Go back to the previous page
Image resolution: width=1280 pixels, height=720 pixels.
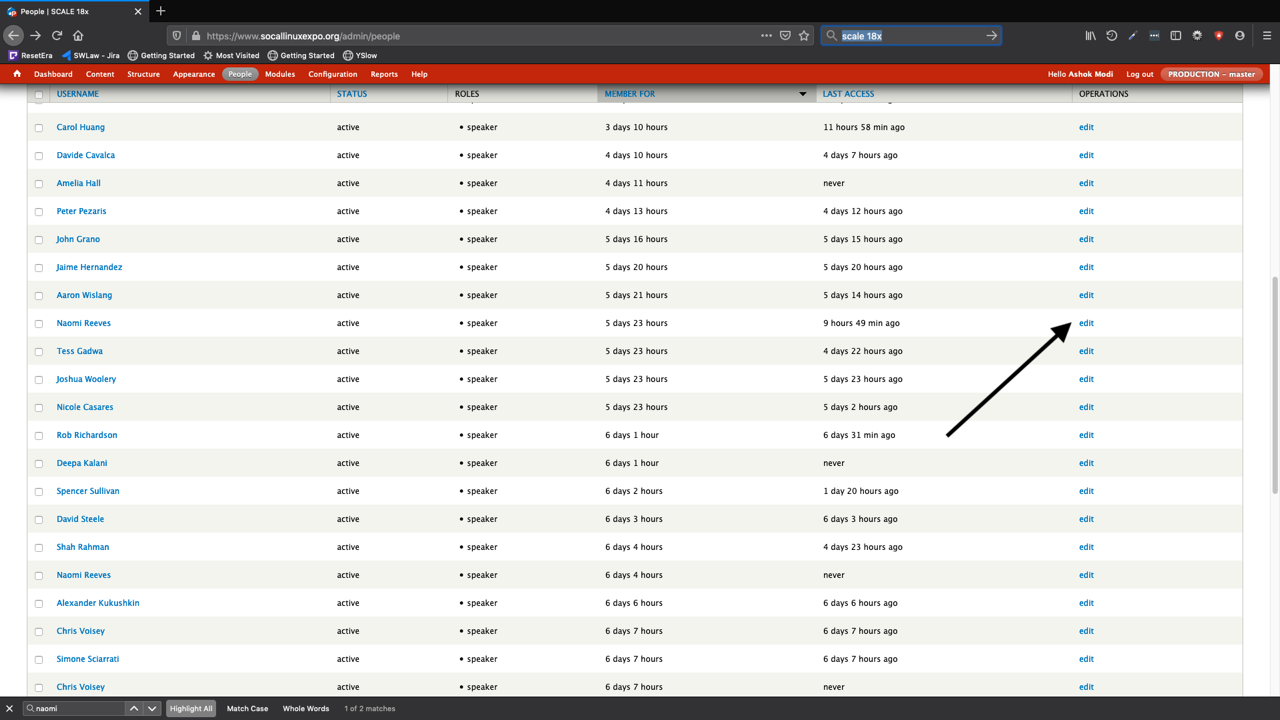point(14,36)
